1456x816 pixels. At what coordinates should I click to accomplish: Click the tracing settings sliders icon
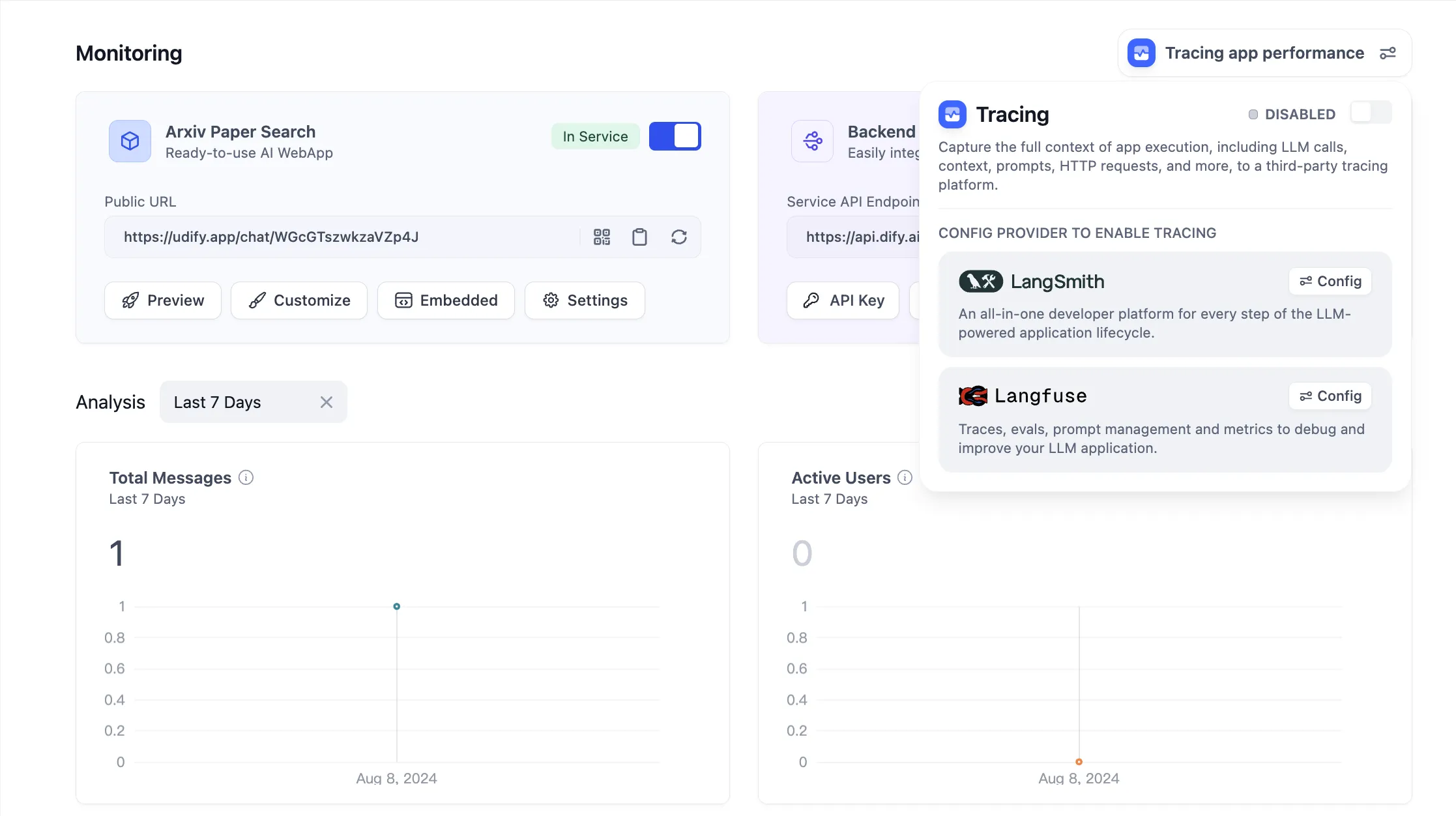(1388, 53)
